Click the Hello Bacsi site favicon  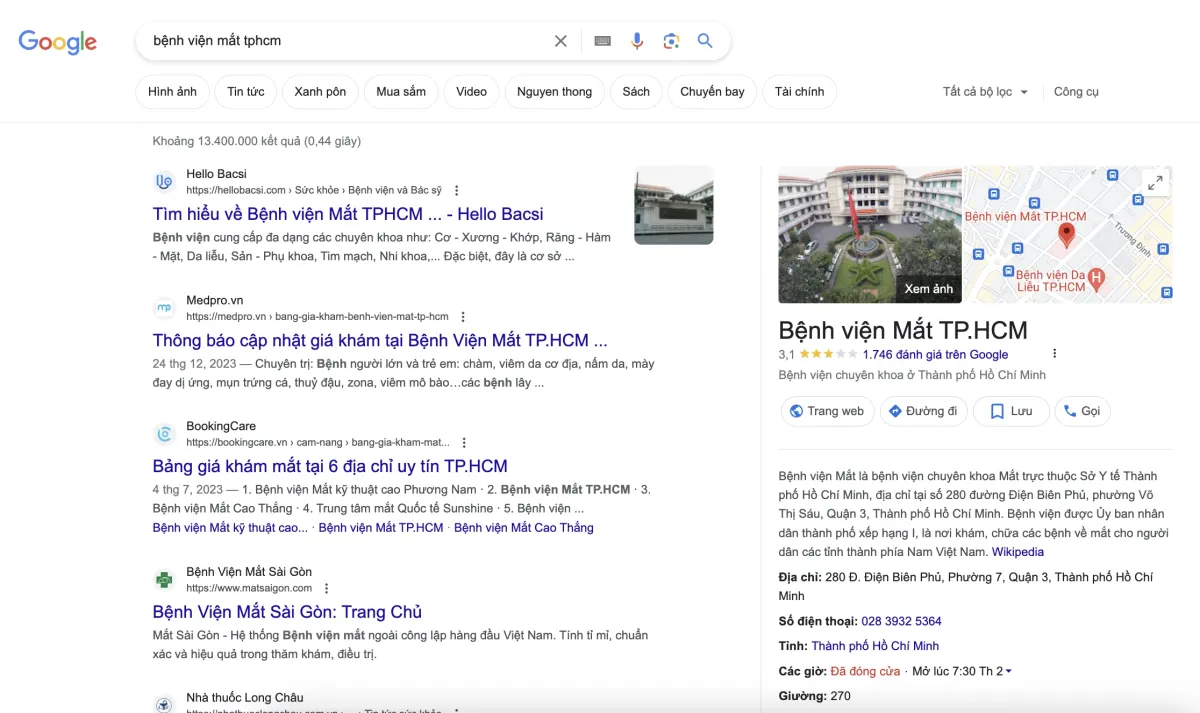click(x=164, y=181)
